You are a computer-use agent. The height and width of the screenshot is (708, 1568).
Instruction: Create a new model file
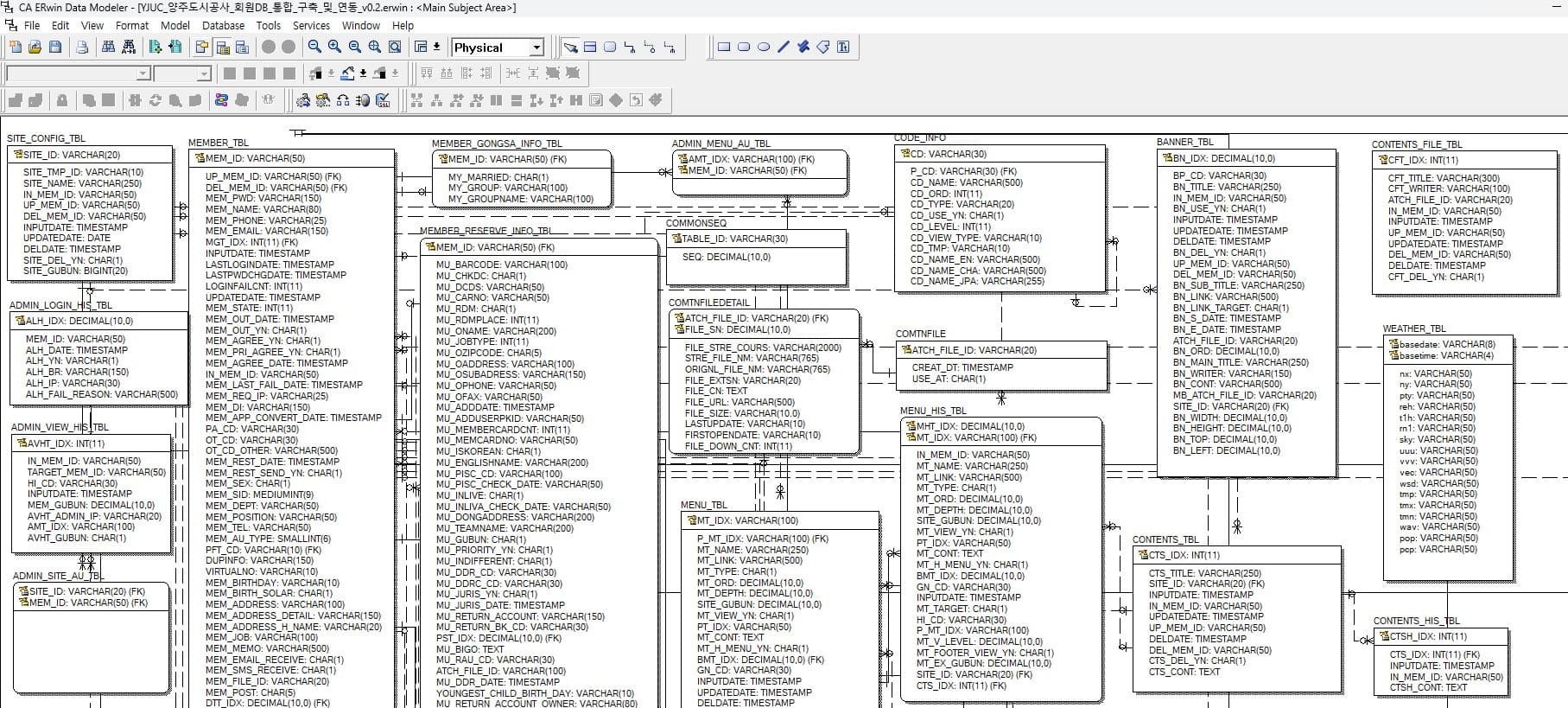pos(16,48)
